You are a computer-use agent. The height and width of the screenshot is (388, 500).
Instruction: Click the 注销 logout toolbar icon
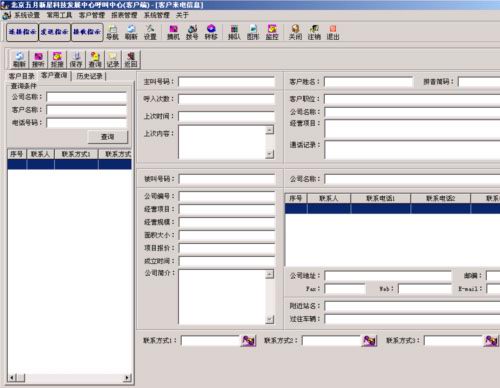[x=314, y=32]
